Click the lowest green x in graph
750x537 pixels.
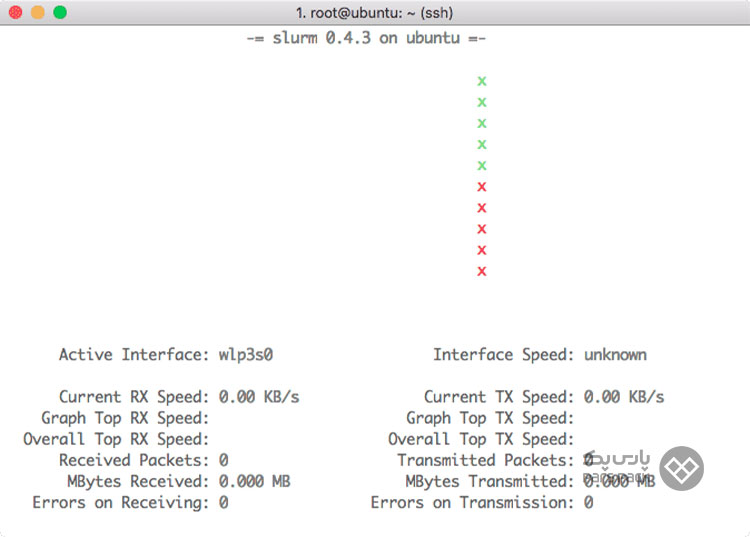coord(482,166)
